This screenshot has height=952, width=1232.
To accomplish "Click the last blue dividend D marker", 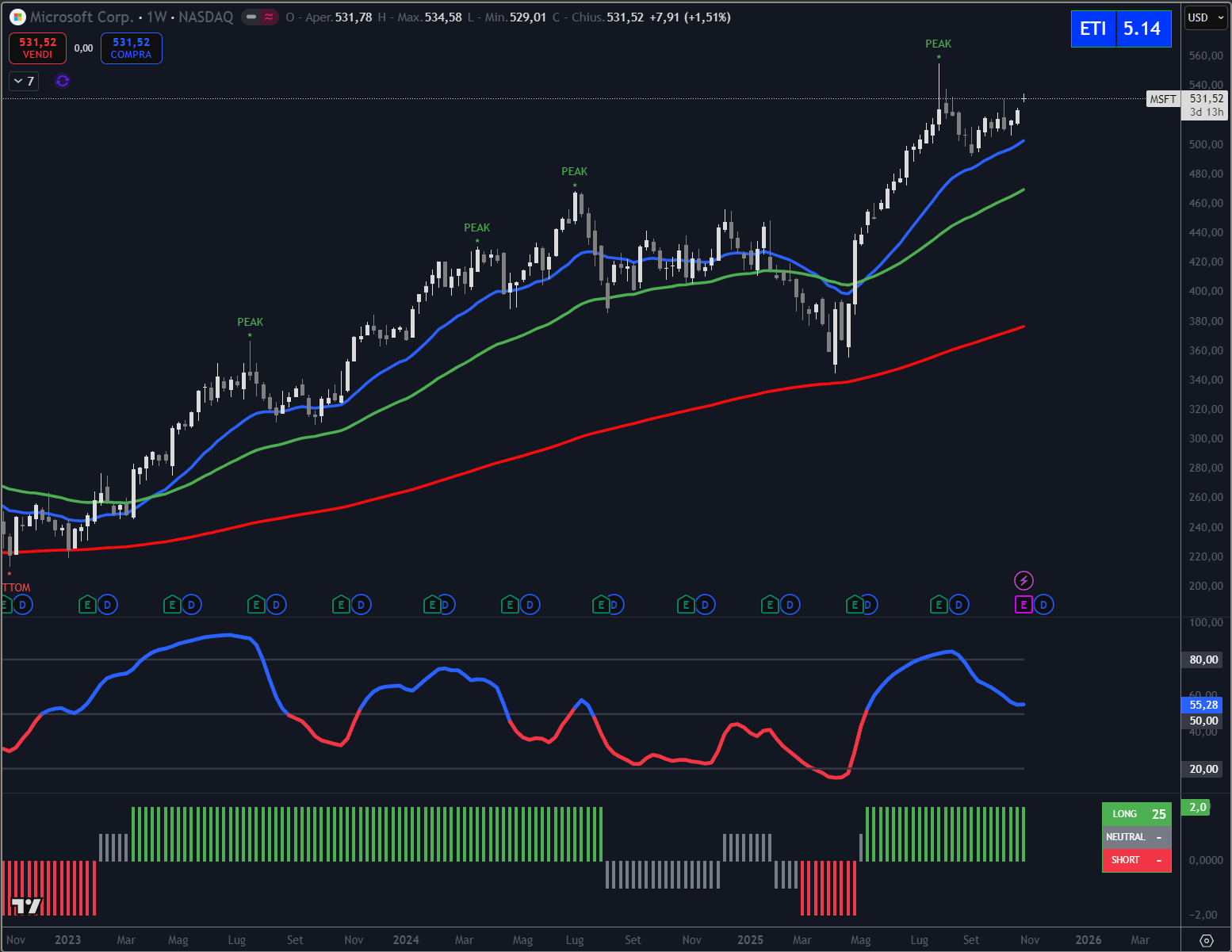I will (1043, 605).
